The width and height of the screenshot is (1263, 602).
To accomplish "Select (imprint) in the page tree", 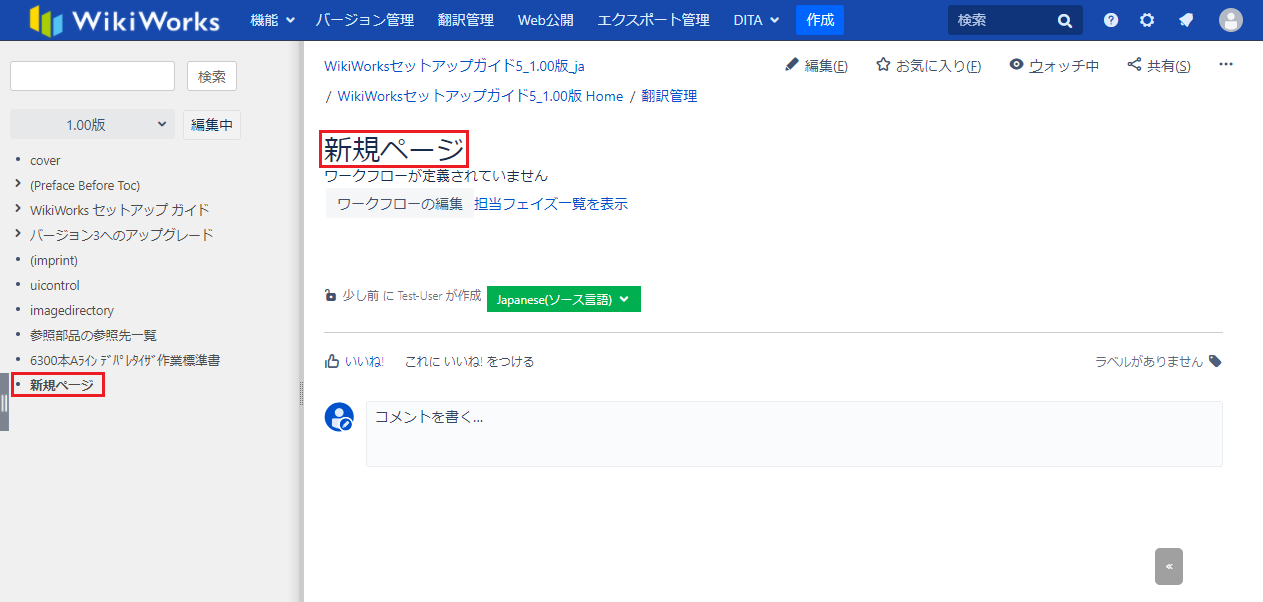I will tap(54, 260).
